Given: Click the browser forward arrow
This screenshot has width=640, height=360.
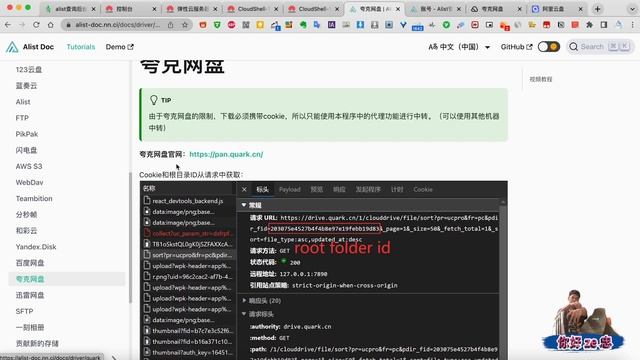Looking at the screenshot, I should 22,25.
